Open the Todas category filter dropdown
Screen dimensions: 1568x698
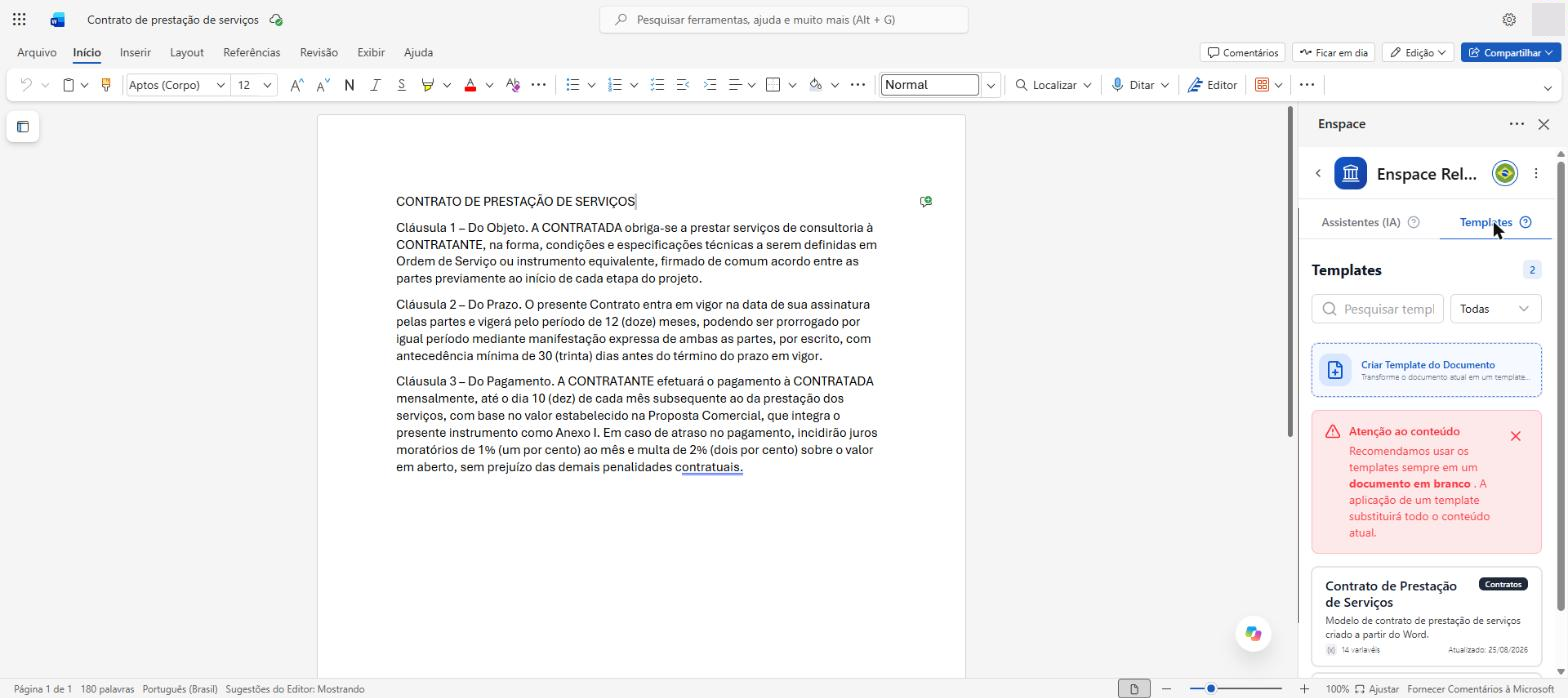(x=1496, y=309)
